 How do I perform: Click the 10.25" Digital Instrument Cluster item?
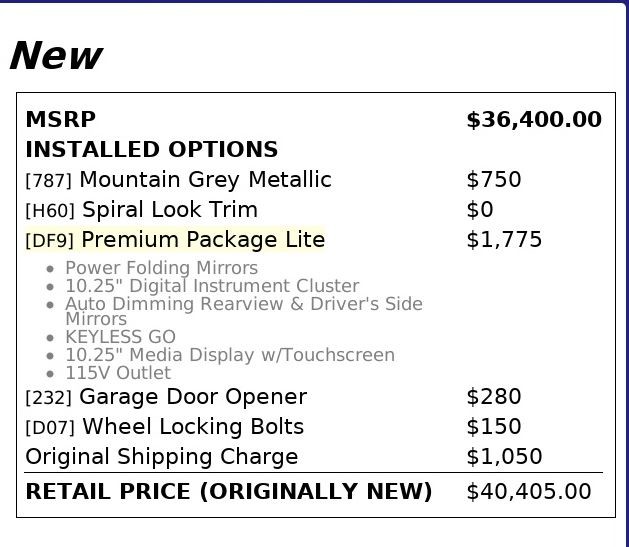click(211, 286)
